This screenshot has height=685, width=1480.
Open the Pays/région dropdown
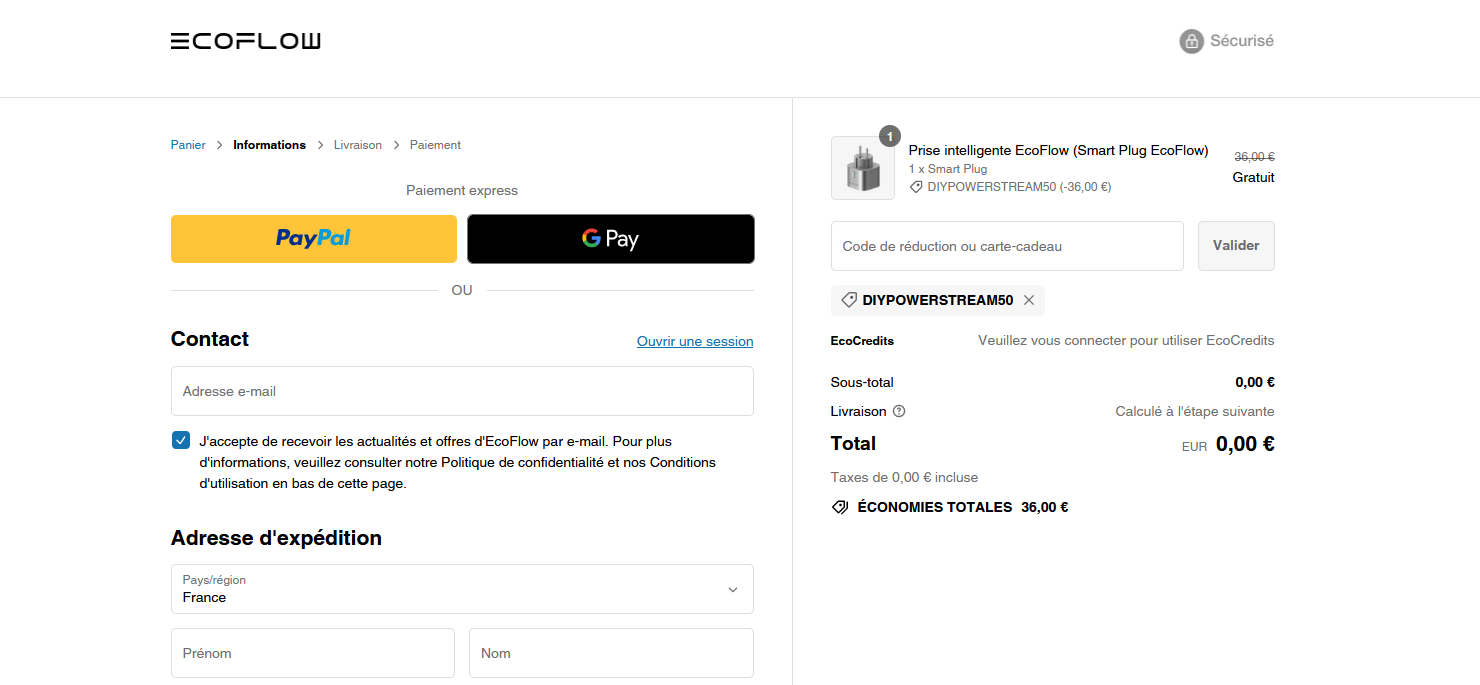pos(462,589)
